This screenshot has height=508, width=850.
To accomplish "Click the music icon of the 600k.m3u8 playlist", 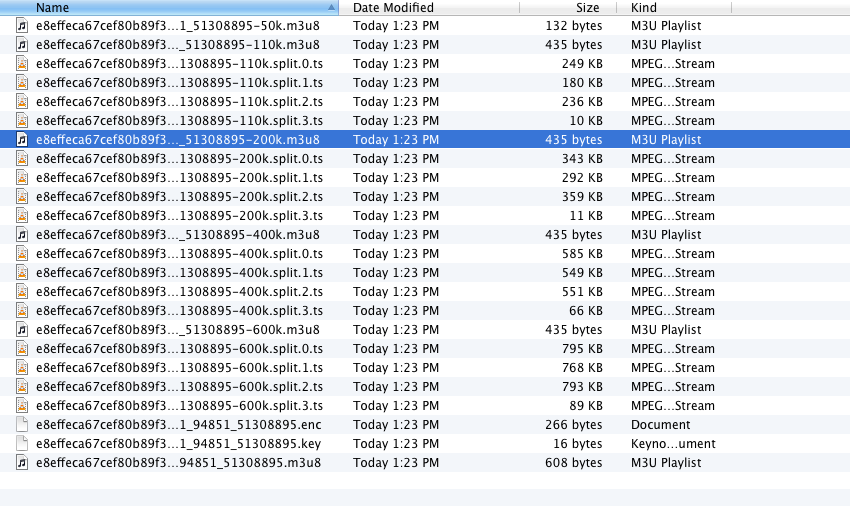I will 22,330.
